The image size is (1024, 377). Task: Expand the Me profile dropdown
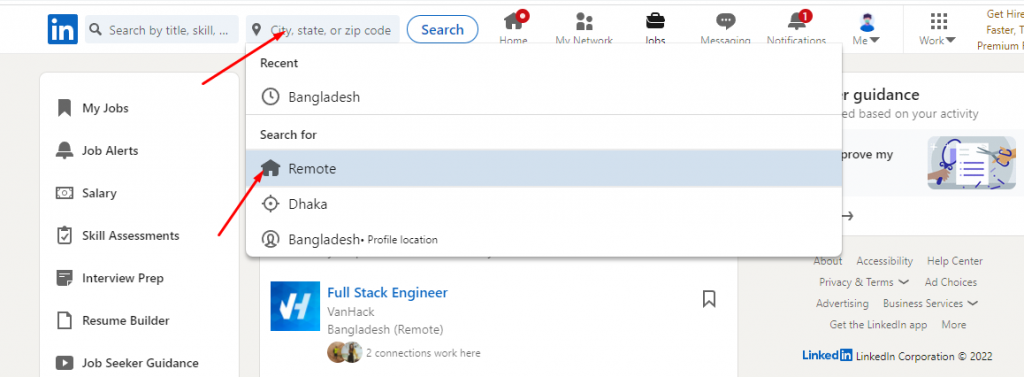click(x=867, y=29)
